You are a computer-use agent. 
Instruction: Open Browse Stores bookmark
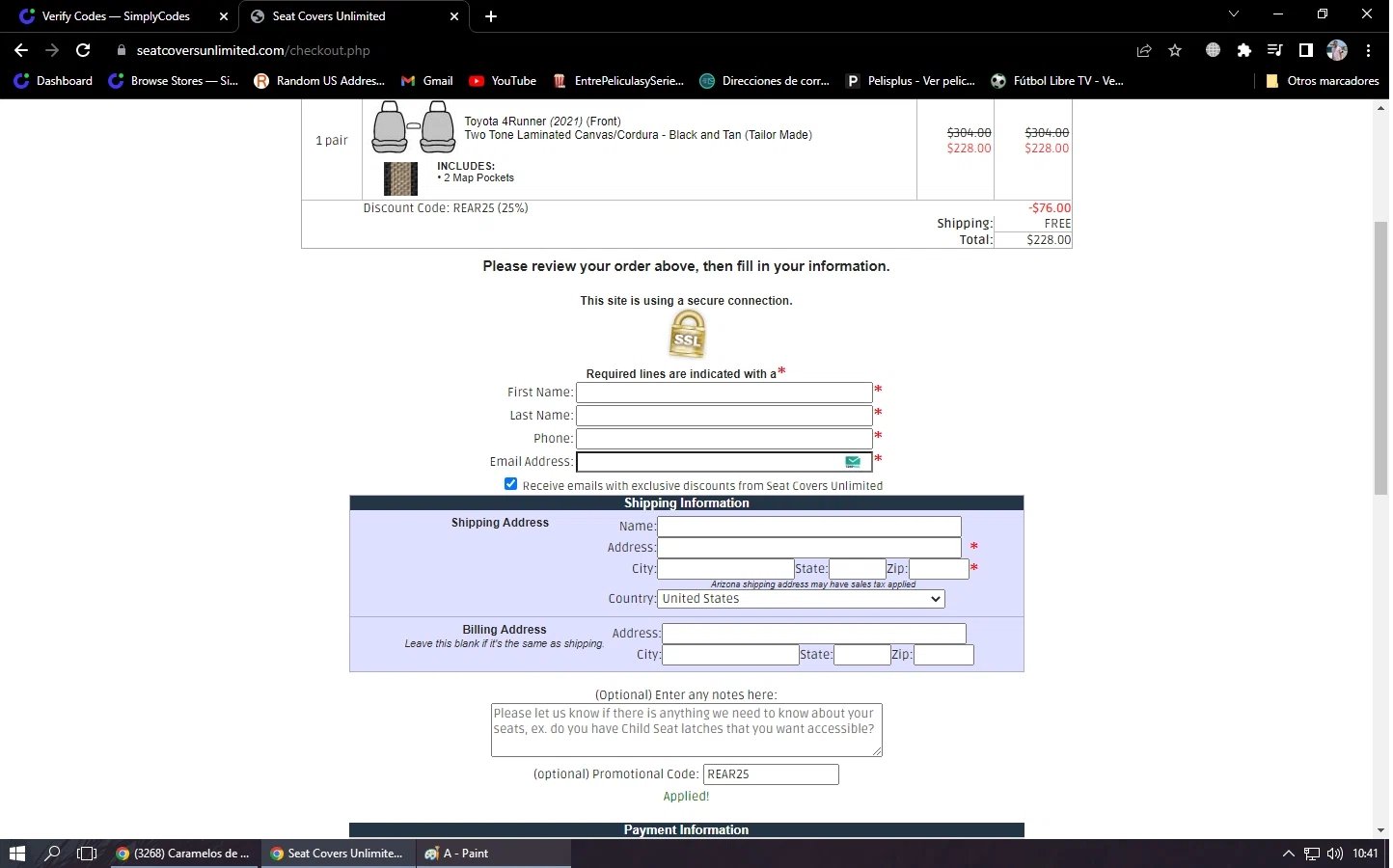tap(173, 81)
